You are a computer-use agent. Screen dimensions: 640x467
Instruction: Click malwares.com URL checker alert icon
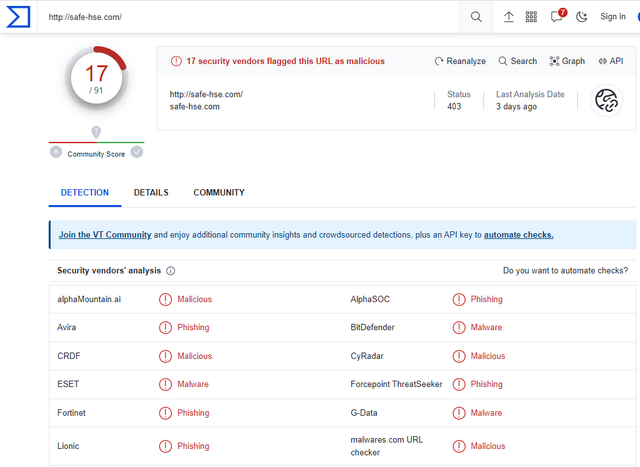pyautogui.click(x=459, y=446)
